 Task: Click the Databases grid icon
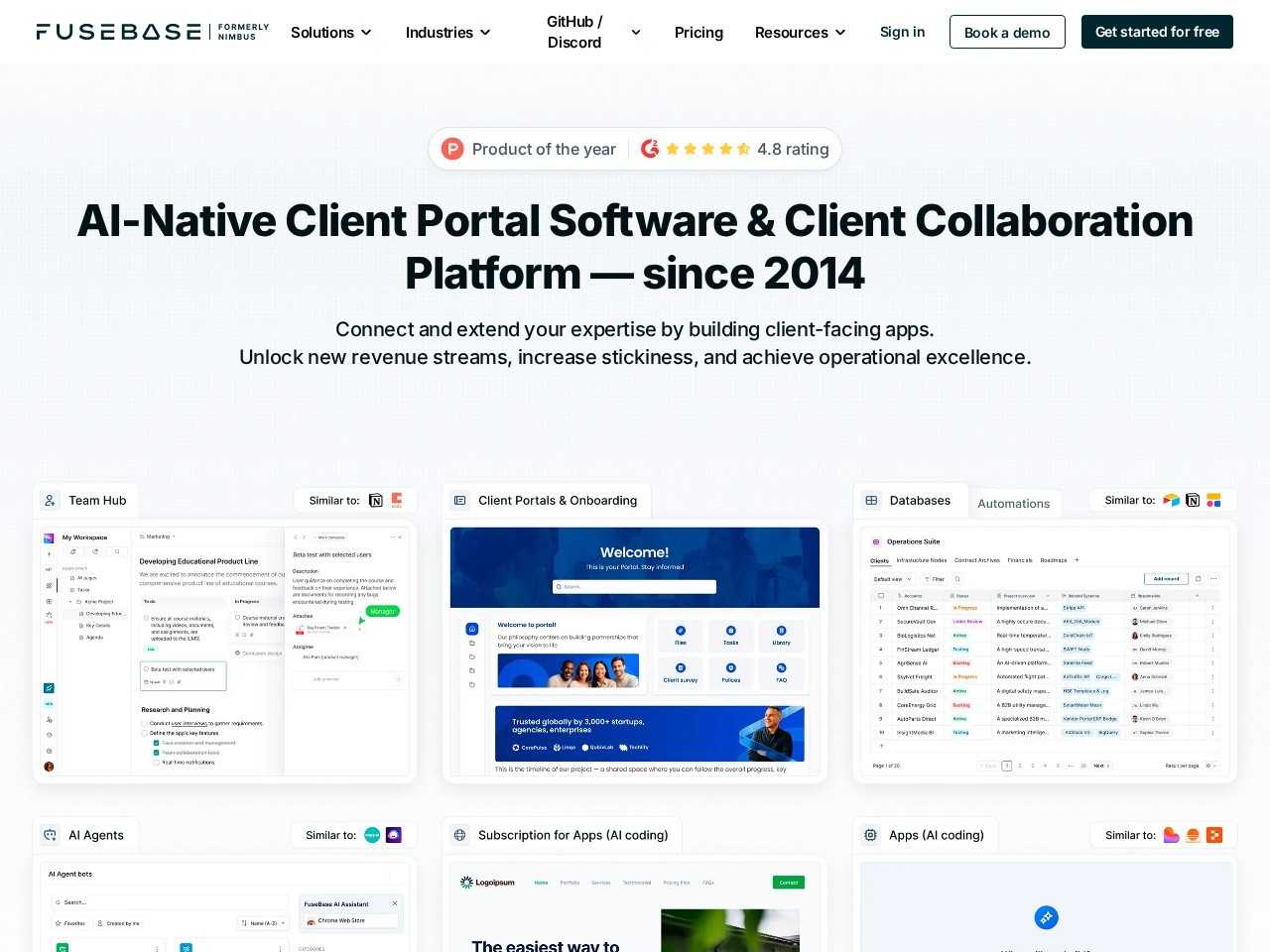[x=871, y=501]
